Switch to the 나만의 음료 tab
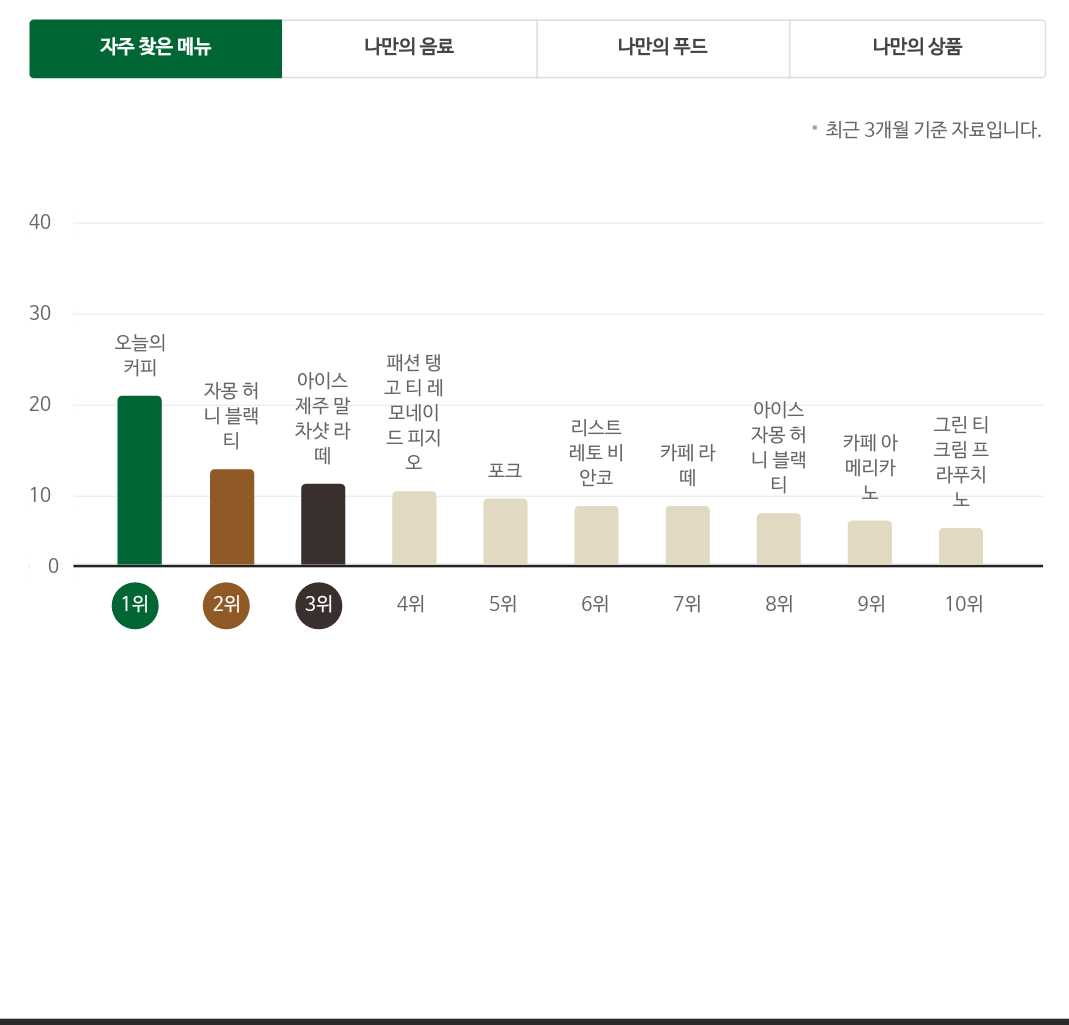Viewport: 1069px width, 1025px height. (409, 48)
